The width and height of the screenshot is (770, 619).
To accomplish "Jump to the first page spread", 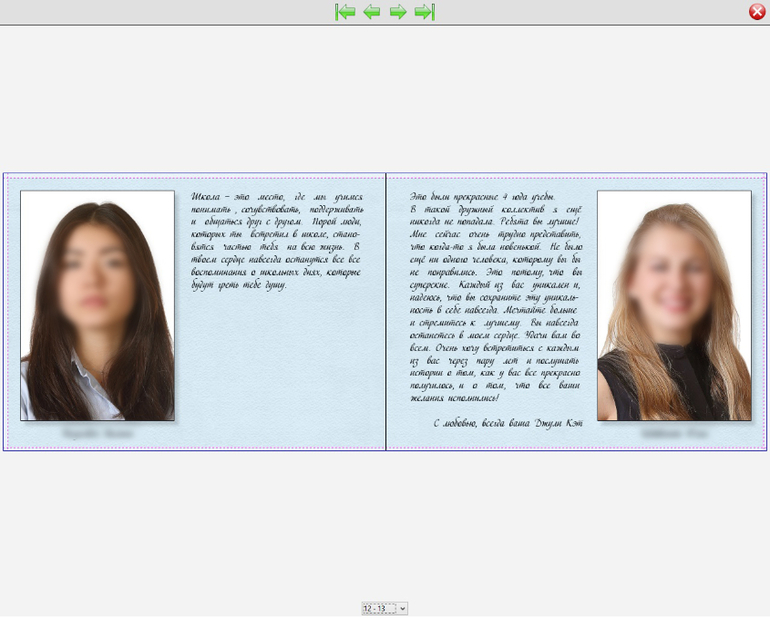I will [x=346, y=12].
